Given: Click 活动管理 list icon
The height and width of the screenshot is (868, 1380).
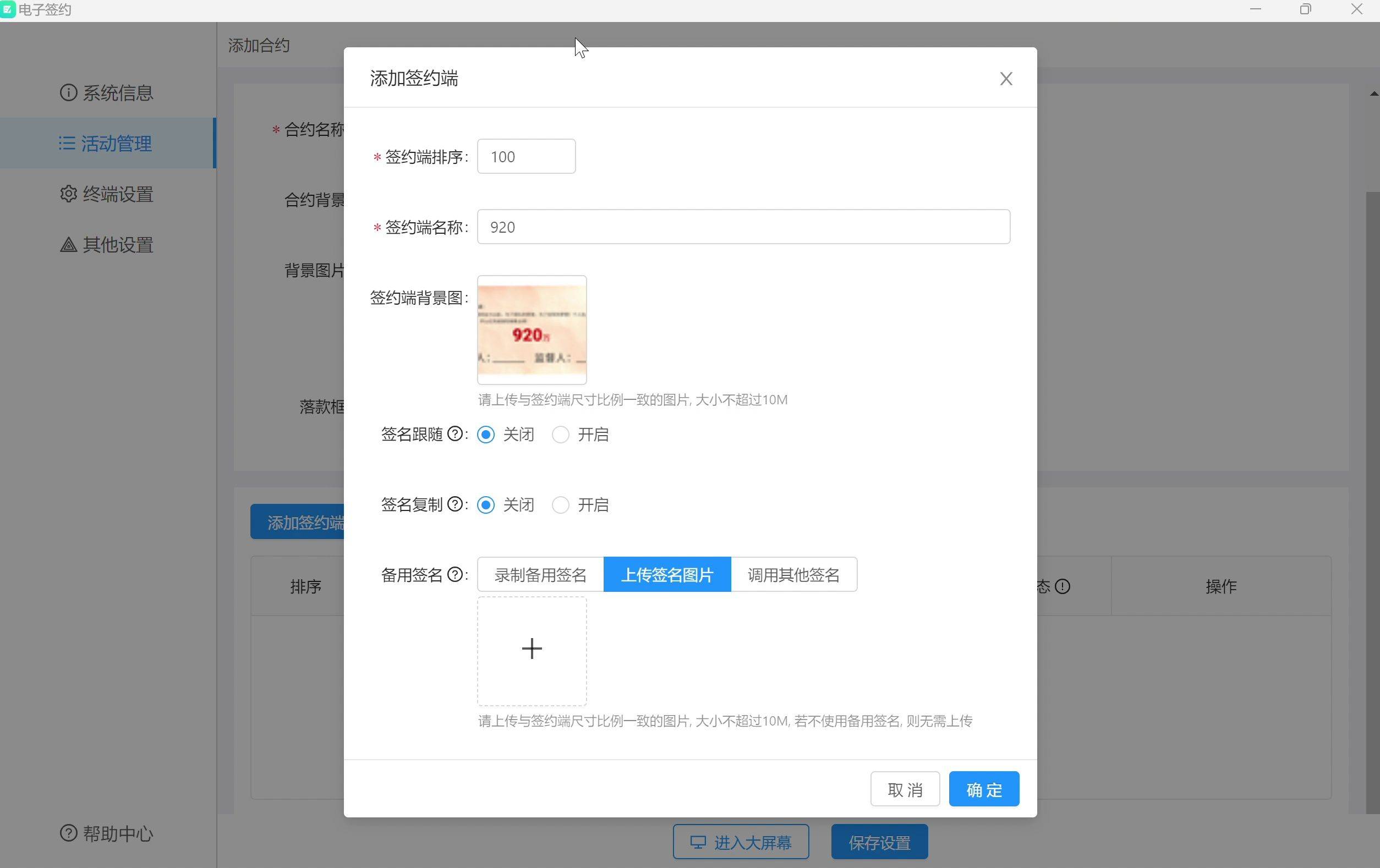Looking at the screenshot, I should [67, 142].
